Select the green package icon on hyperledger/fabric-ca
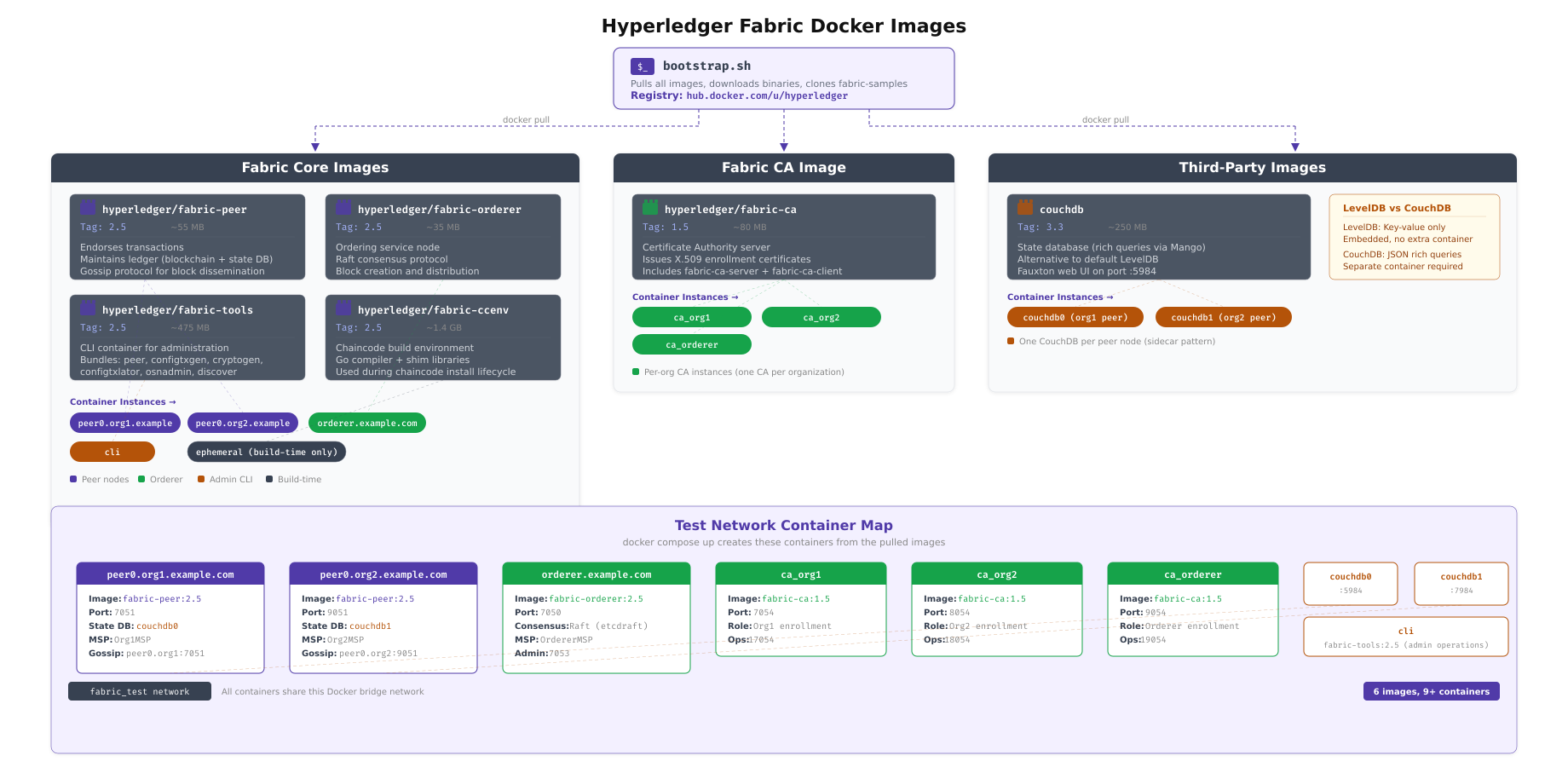1568x767 pixels. (x=651, y=205)
